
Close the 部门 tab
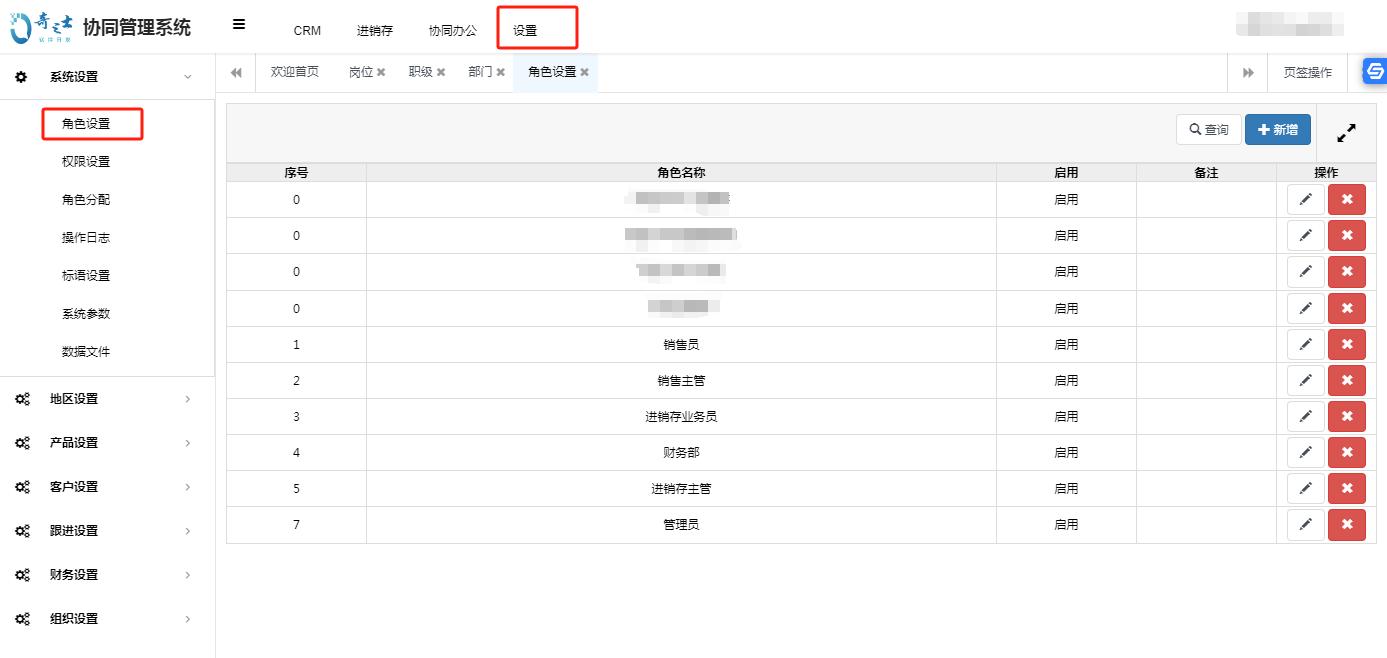pos(500,73)
